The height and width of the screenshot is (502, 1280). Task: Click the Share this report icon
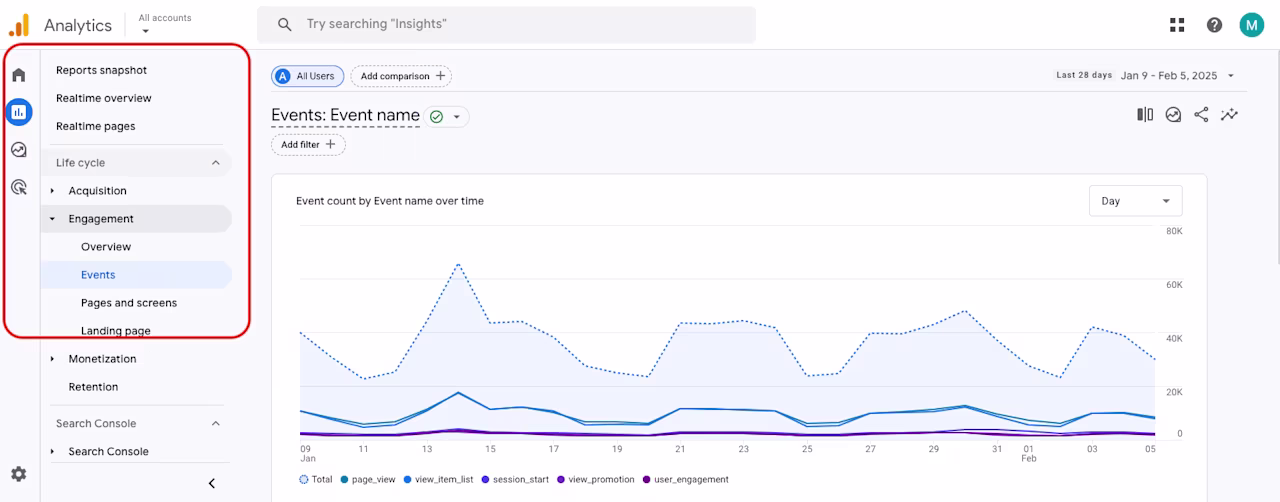point(1201,115)
